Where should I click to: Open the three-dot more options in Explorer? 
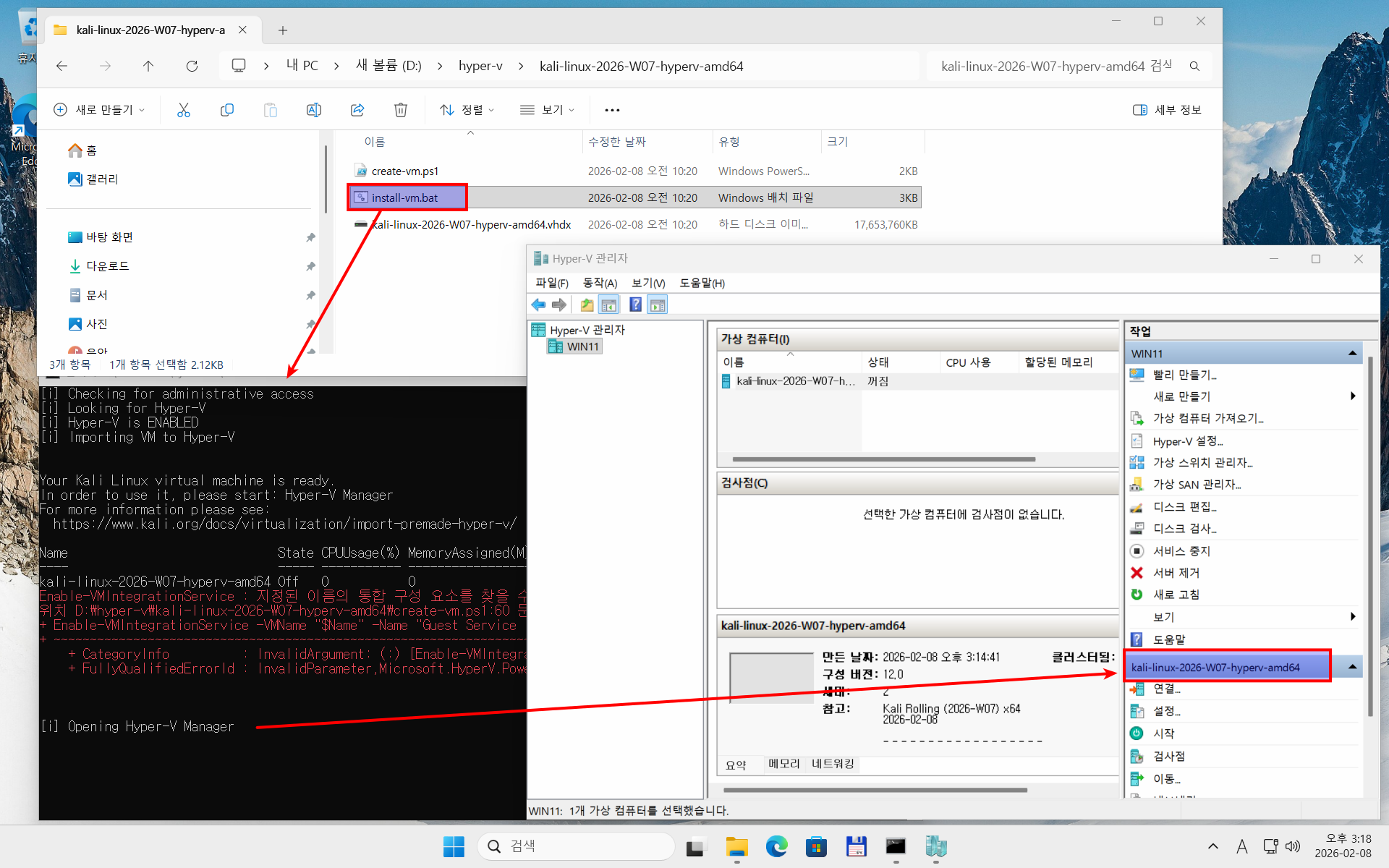coord(612,110)
